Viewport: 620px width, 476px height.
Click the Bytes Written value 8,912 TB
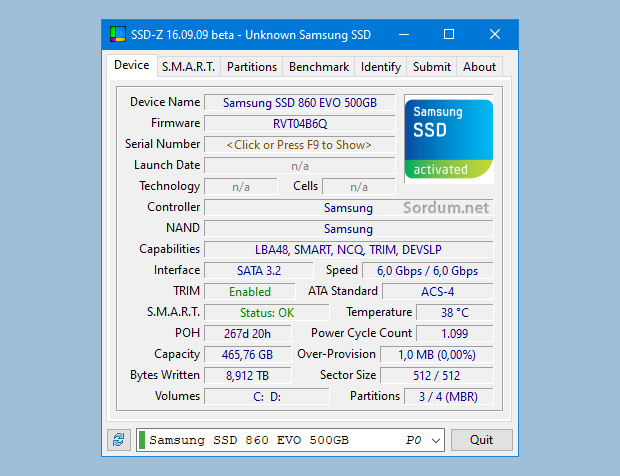tap(248, 375)
